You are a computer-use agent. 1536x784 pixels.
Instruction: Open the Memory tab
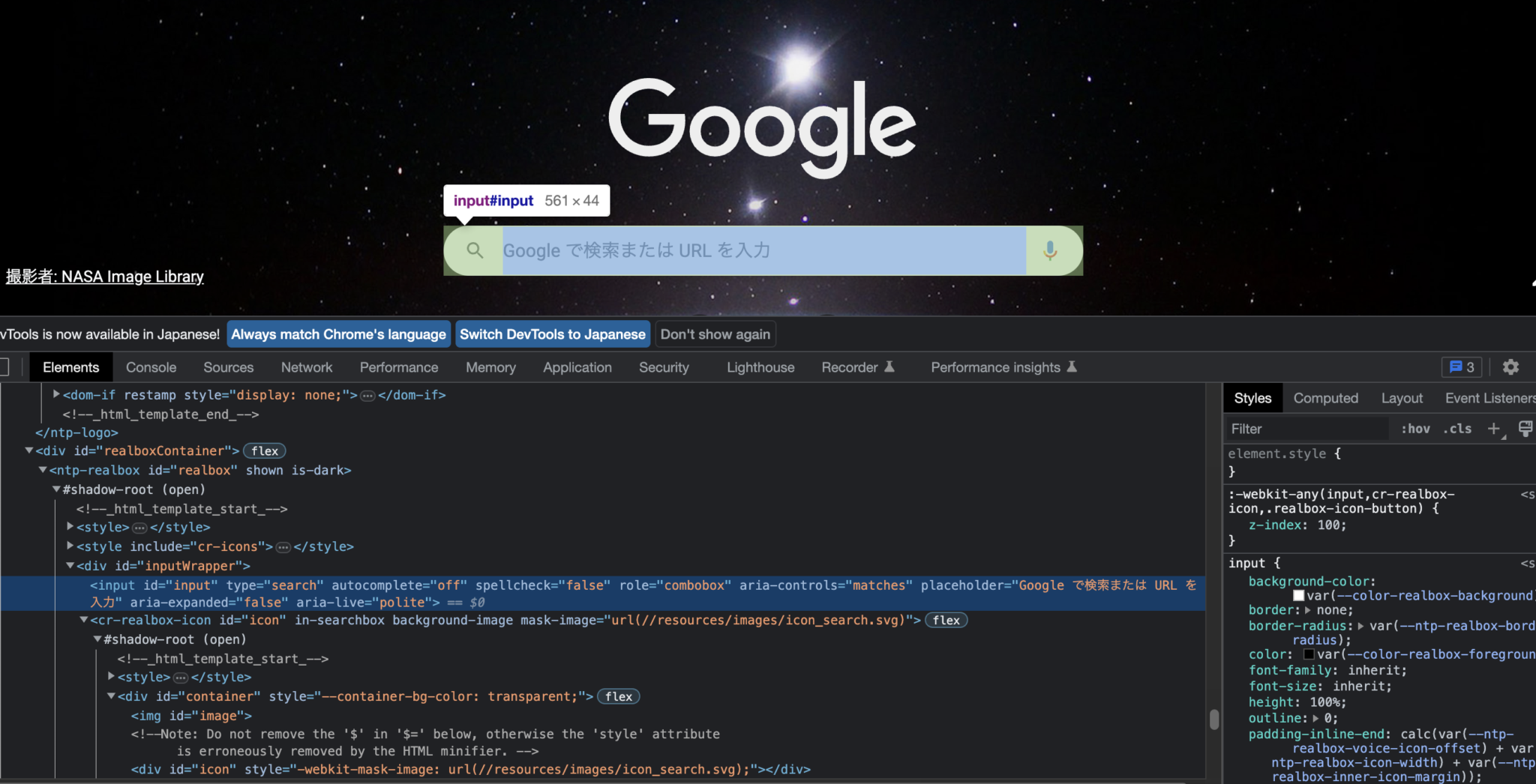point(490,367)
